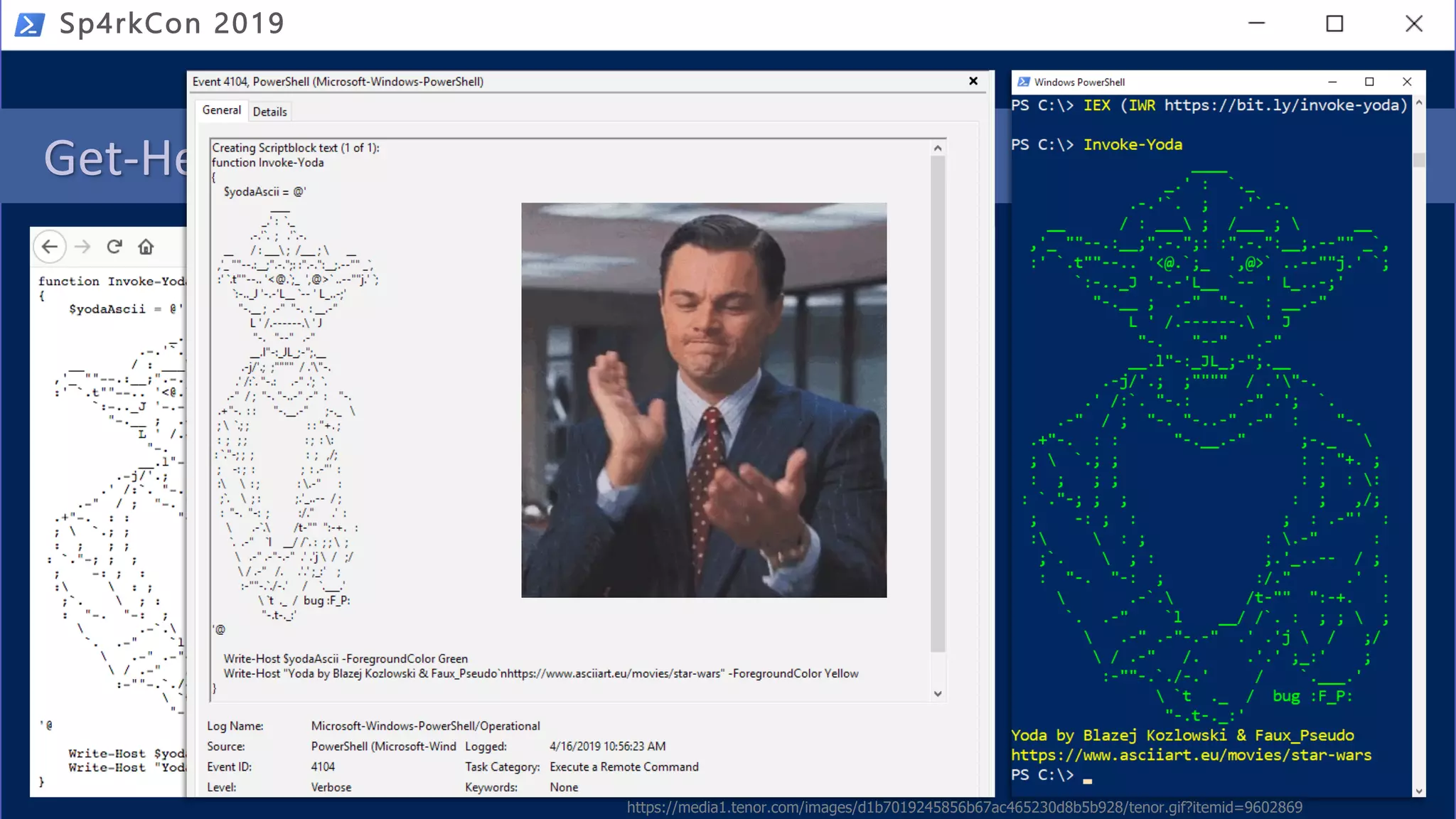1456x819 pixels.
Task: Click the 'Invoke-Yoda' command in the console
Action: point(1133,144)
